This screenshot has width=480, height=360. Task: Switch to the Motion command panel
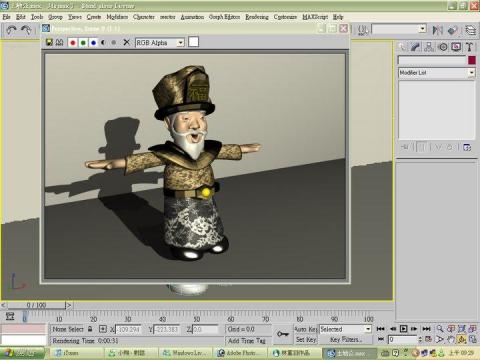pos(443,47)
